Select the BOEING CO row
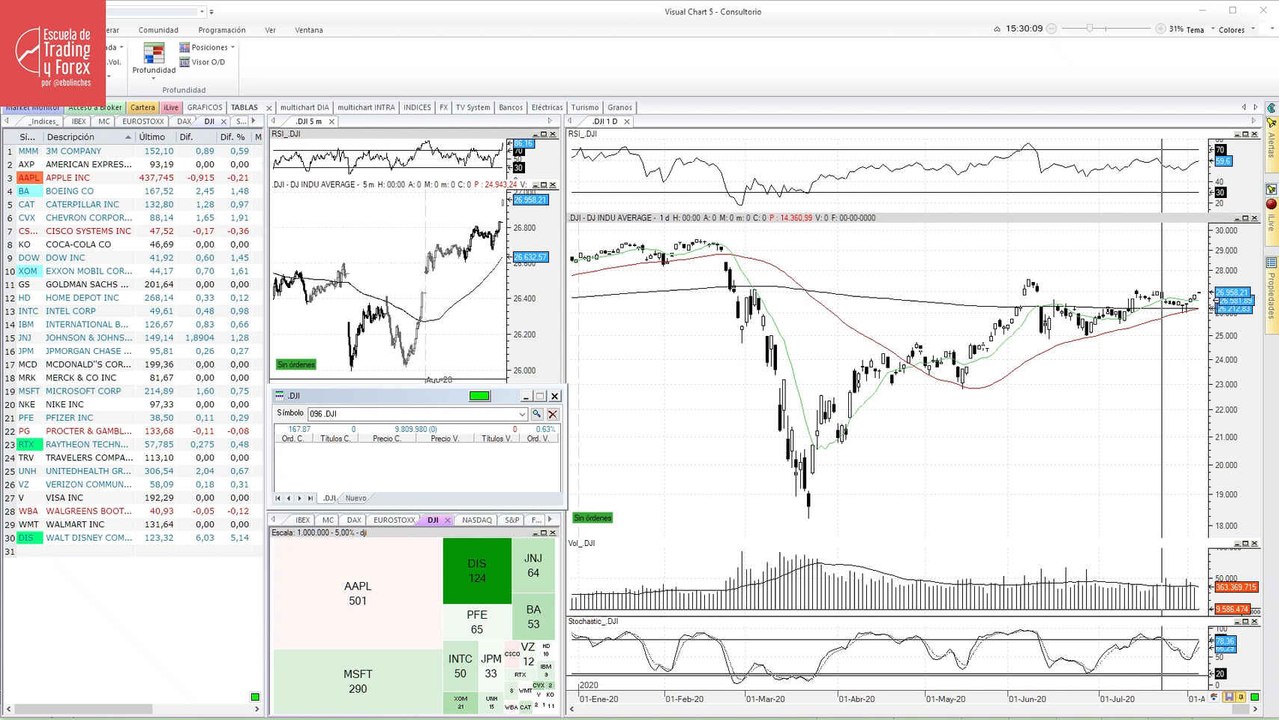The width and height of the screenshot is (1279, 720). 132,191
